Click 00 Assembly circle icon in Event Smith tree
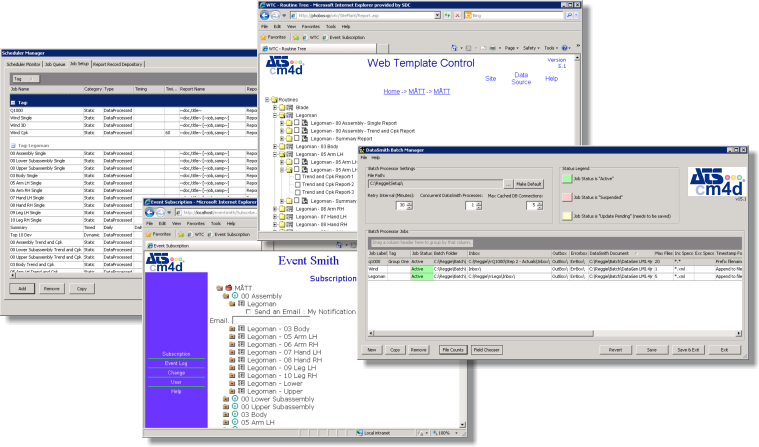Image resolution: width=759 pixels, height=447 pixels. tap(235, 295)
